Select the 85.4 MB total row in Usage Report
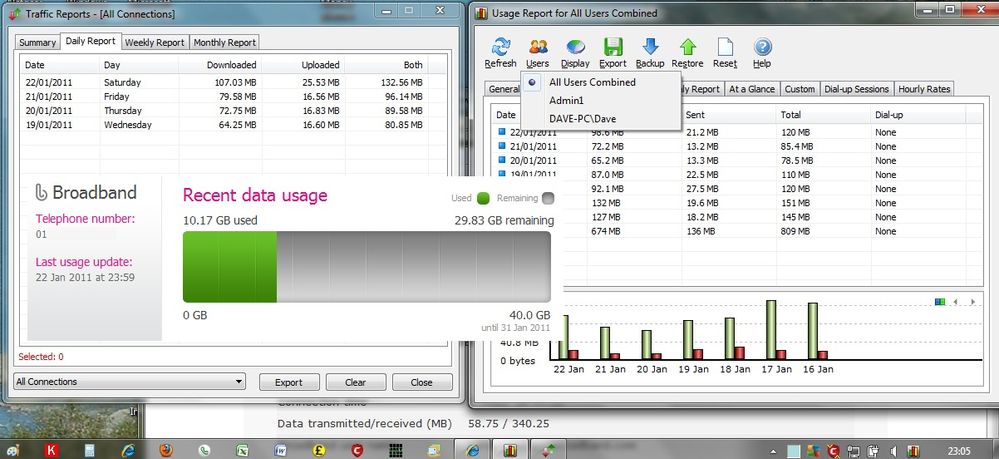The height and width of the screenshot is (459, 999). (739, 147)
